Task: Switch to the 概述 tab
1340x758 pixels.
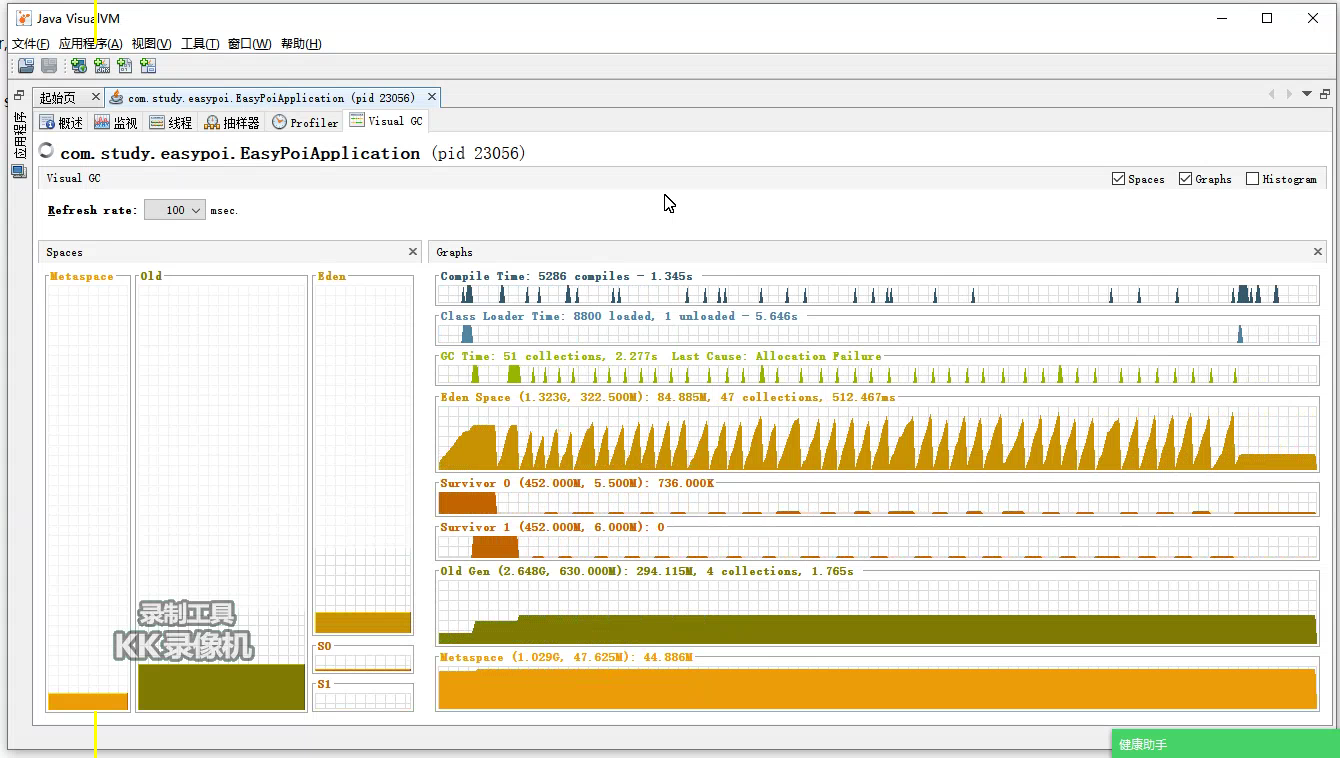Action: pyautogui.click(x=61, y=122)
